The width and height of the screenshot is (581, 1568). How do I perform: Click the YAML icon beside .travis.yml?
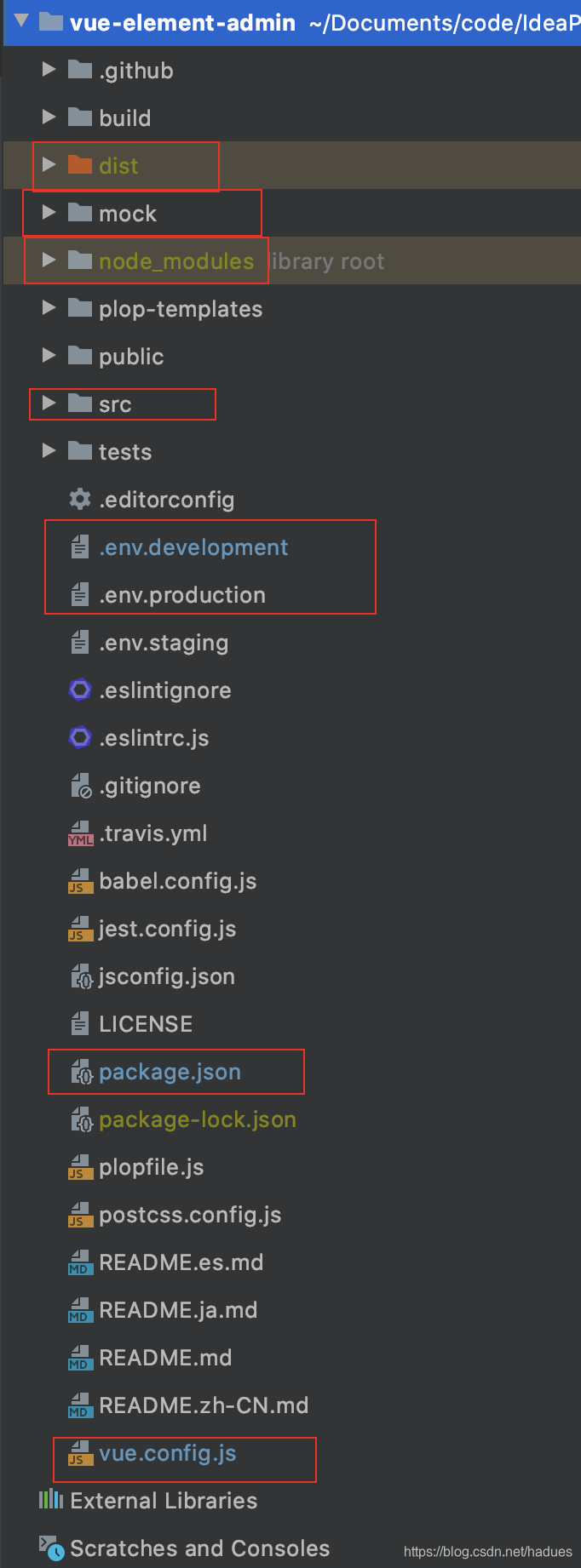click(79, 833)
